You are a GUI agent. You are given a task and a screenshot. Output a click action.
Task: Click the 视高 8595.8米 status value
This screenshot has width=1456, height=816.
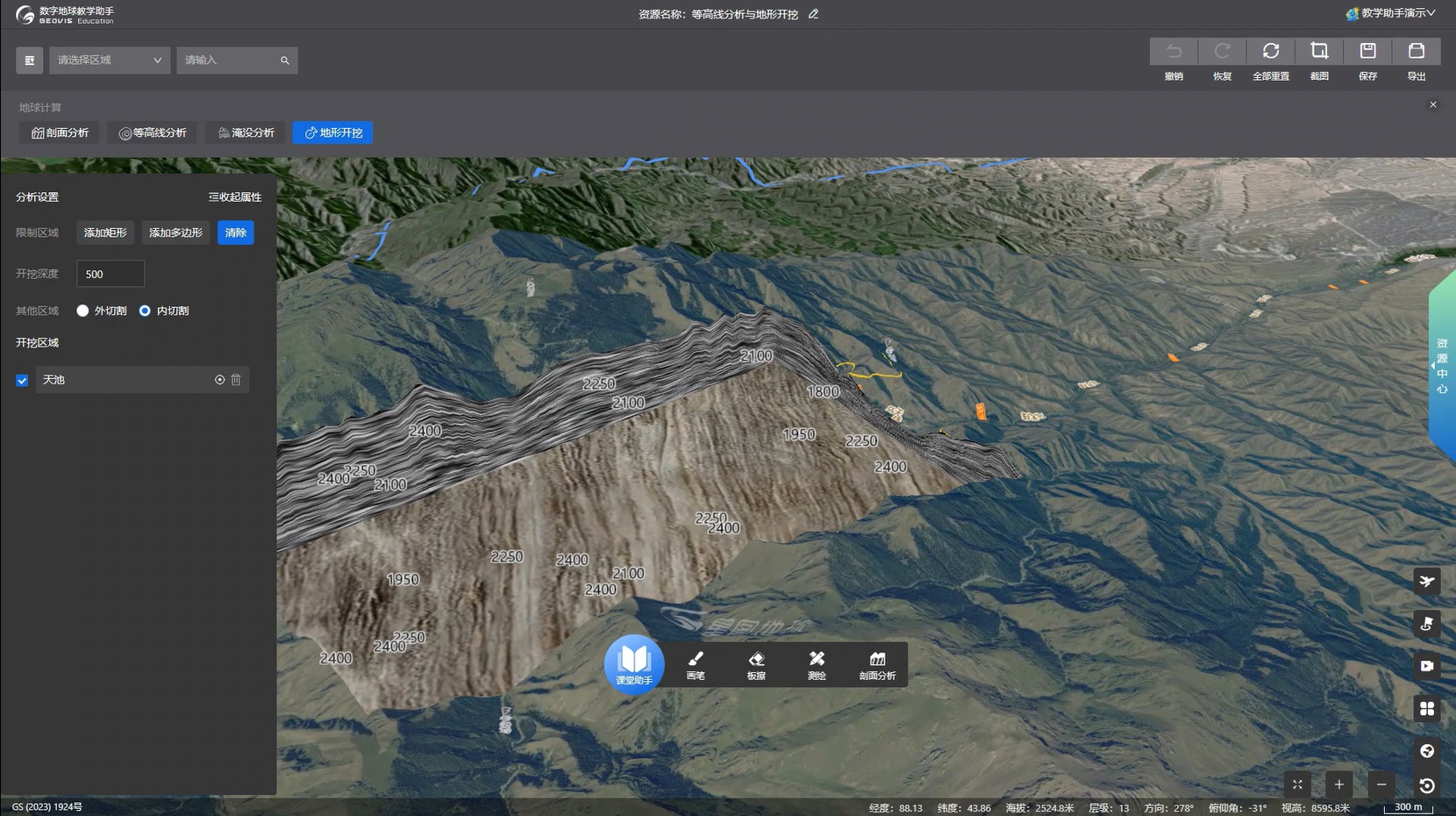pyautogui.click(x=1316, y=808)
